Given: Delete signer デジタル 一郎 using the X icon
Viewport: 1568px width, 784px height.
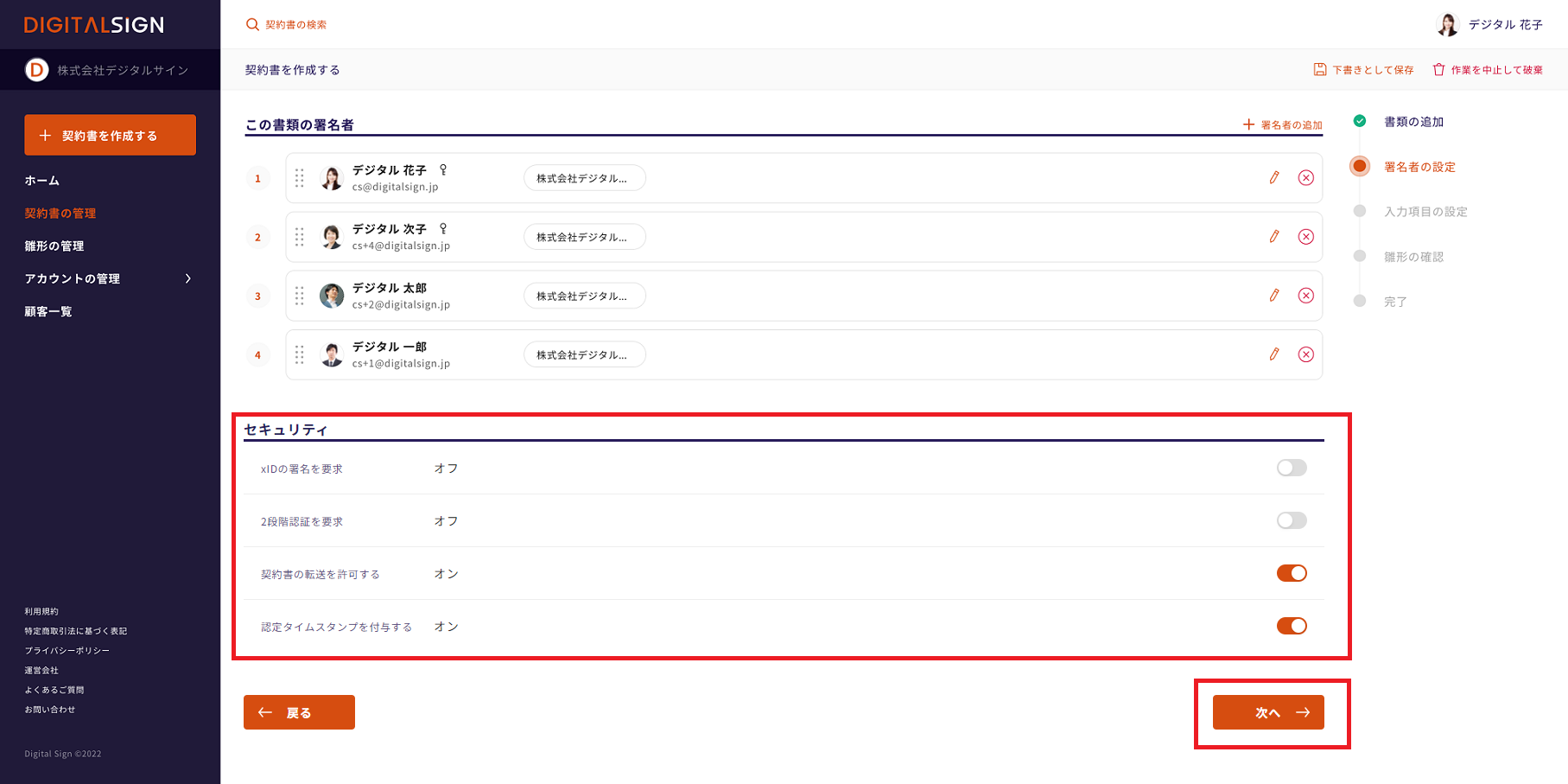Looking at the screenshot, I should pyautogui.click(x=1305, y=354).
